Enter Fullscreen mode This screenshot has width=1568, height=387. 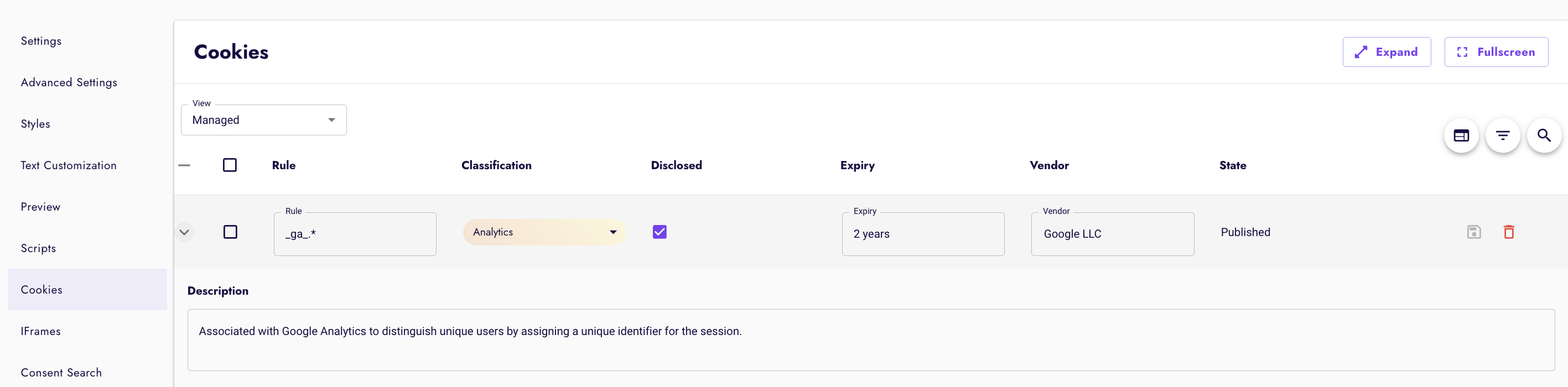(x=1496, y=52)
